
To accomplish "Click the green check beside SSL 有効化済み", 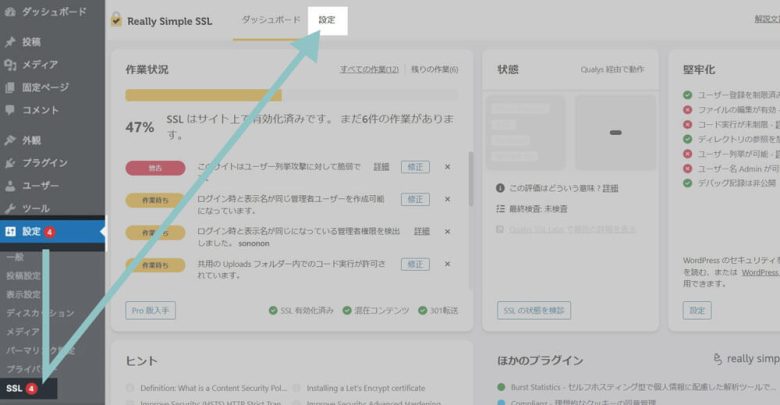I will pyautogui.click(x=273, y=310).
